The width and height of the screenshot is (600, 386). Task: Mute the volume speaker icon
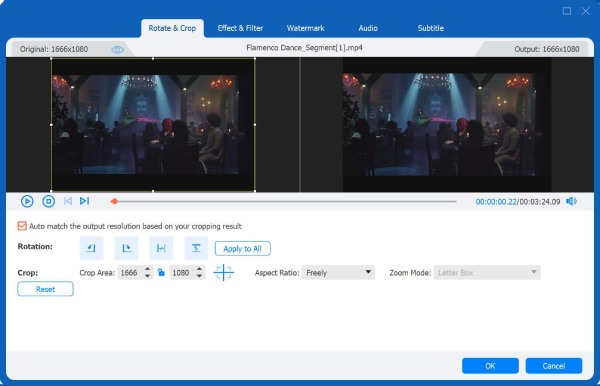(571, 201)
